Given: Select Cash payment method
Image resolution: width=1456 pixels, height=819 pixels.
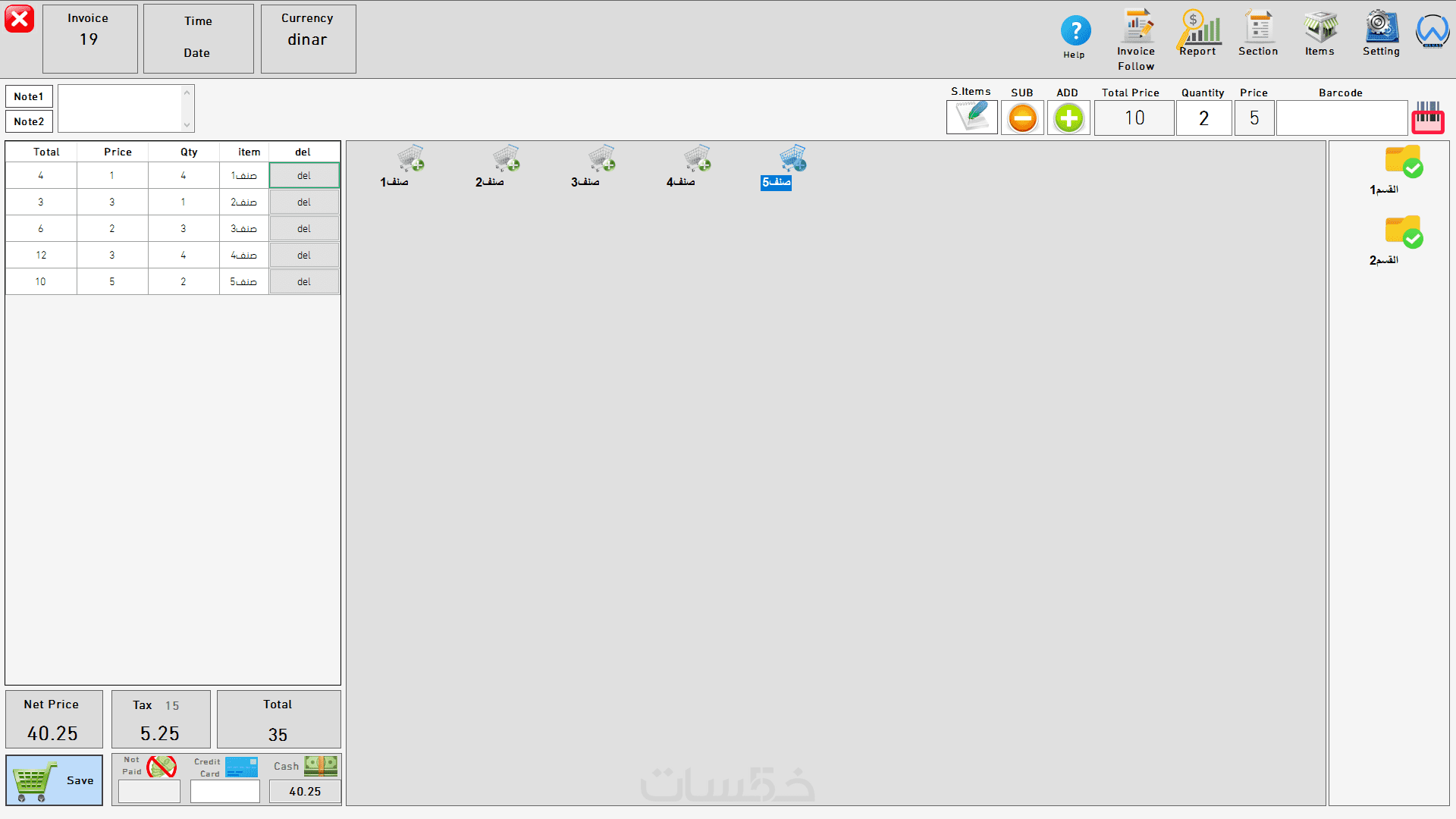Looking at the screenshot, I should click(x=320, y=766).
